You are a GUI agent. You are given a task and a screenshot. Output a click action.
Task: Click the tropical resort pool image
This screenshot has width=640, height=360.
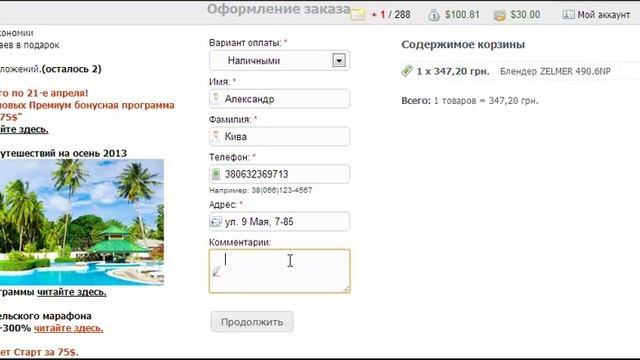point(82,222)
